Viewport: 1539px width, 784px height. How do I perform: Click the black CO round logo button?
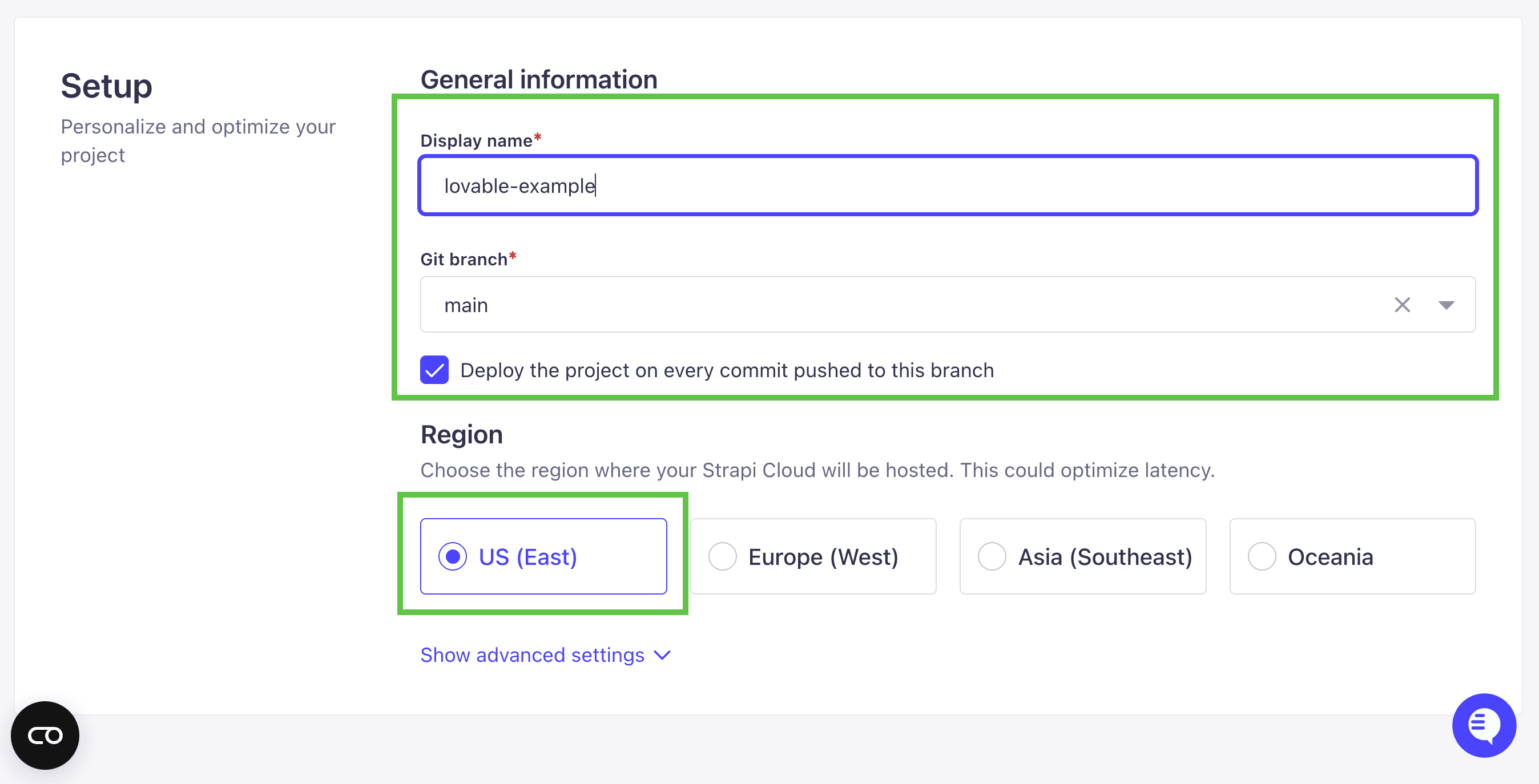tap(45, 735)
